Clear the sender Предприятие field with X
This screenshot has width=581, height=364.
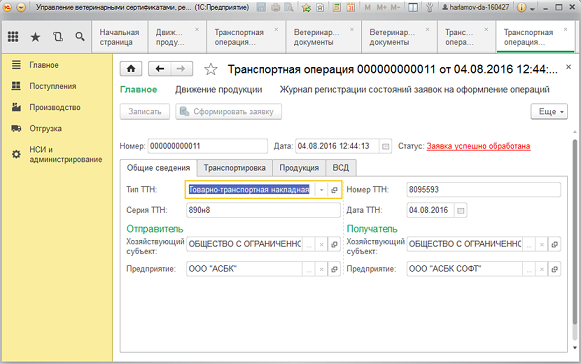pos(322,269)
